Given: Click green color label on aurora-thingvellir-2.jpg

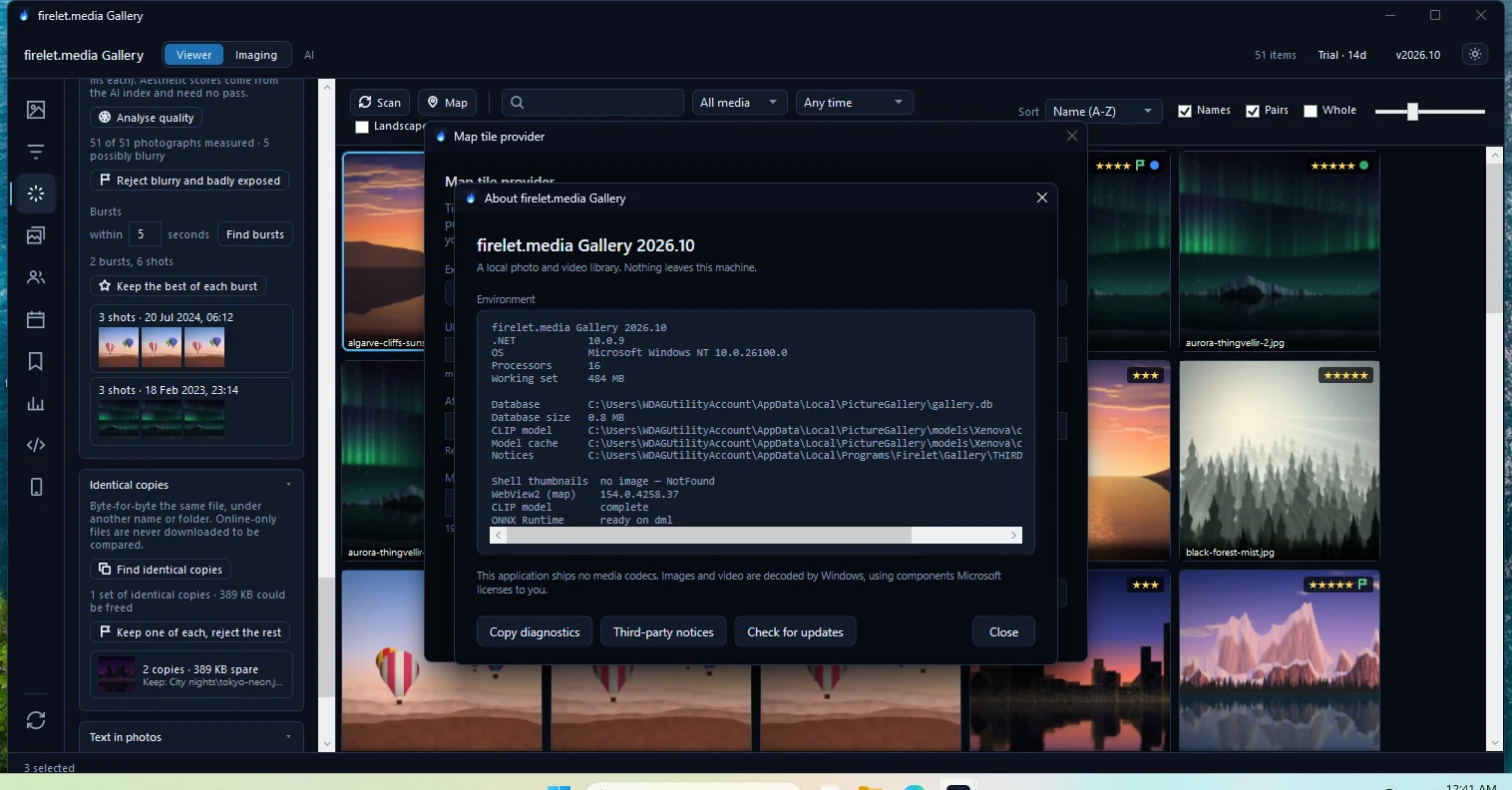Looking at the screenshot, I should point(1364,166).
